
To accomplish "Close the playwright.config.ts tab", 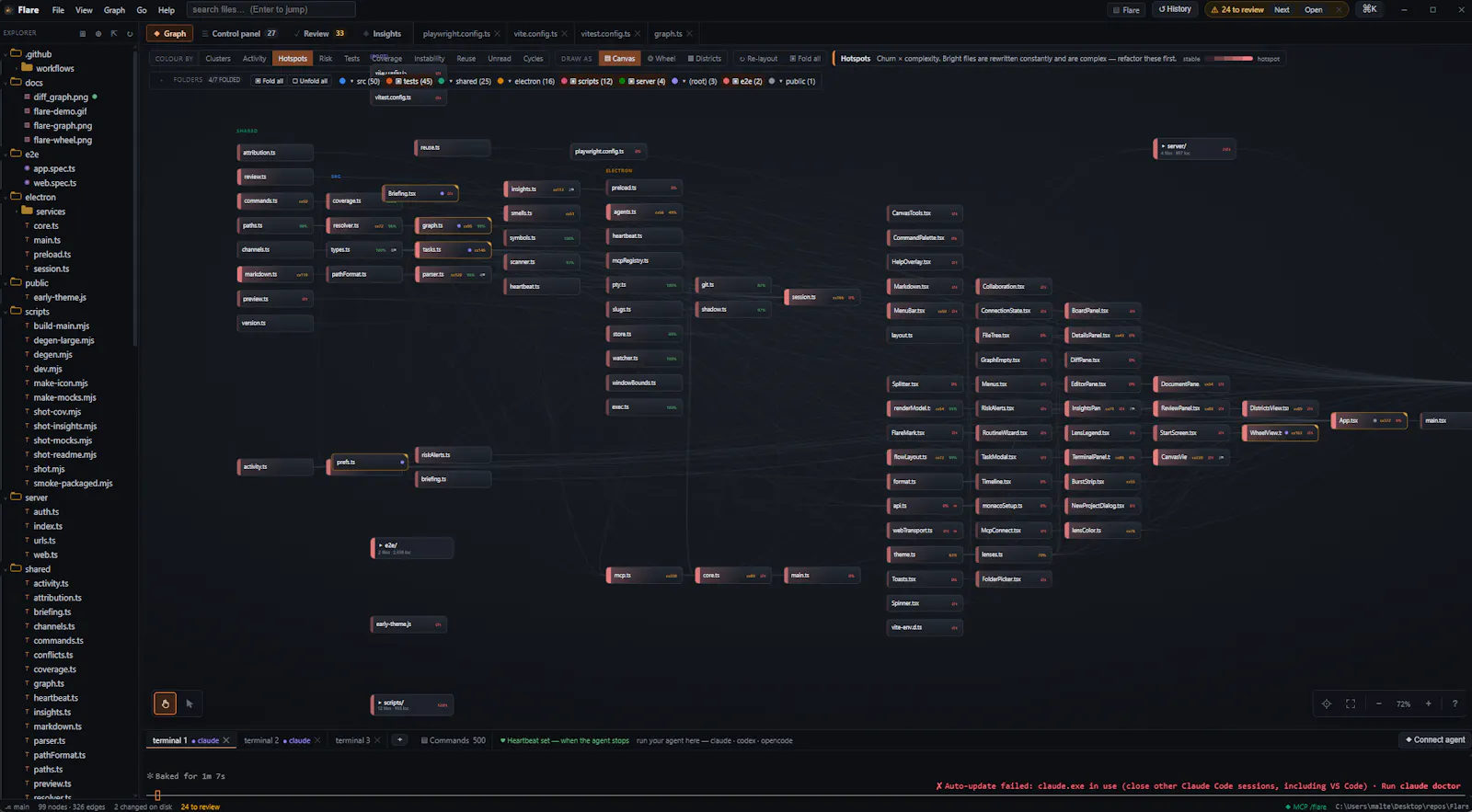I will [498, 34].
